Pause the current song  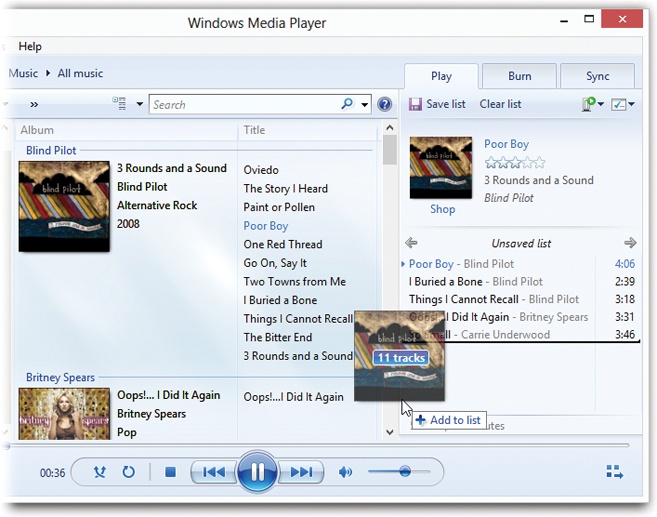point(257,472)
